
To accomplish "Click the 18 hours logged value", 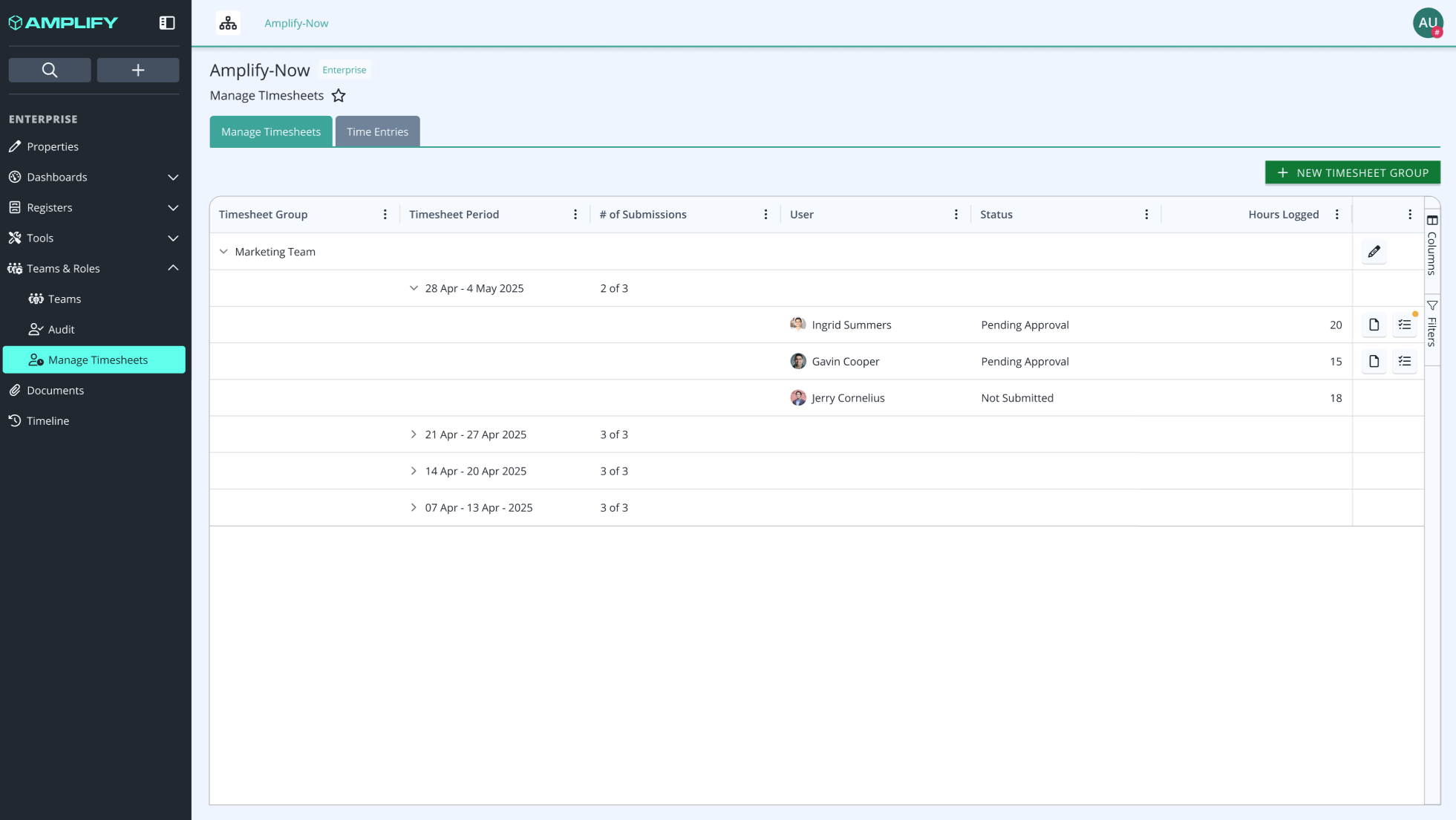I will click(x=1336, y=398).
